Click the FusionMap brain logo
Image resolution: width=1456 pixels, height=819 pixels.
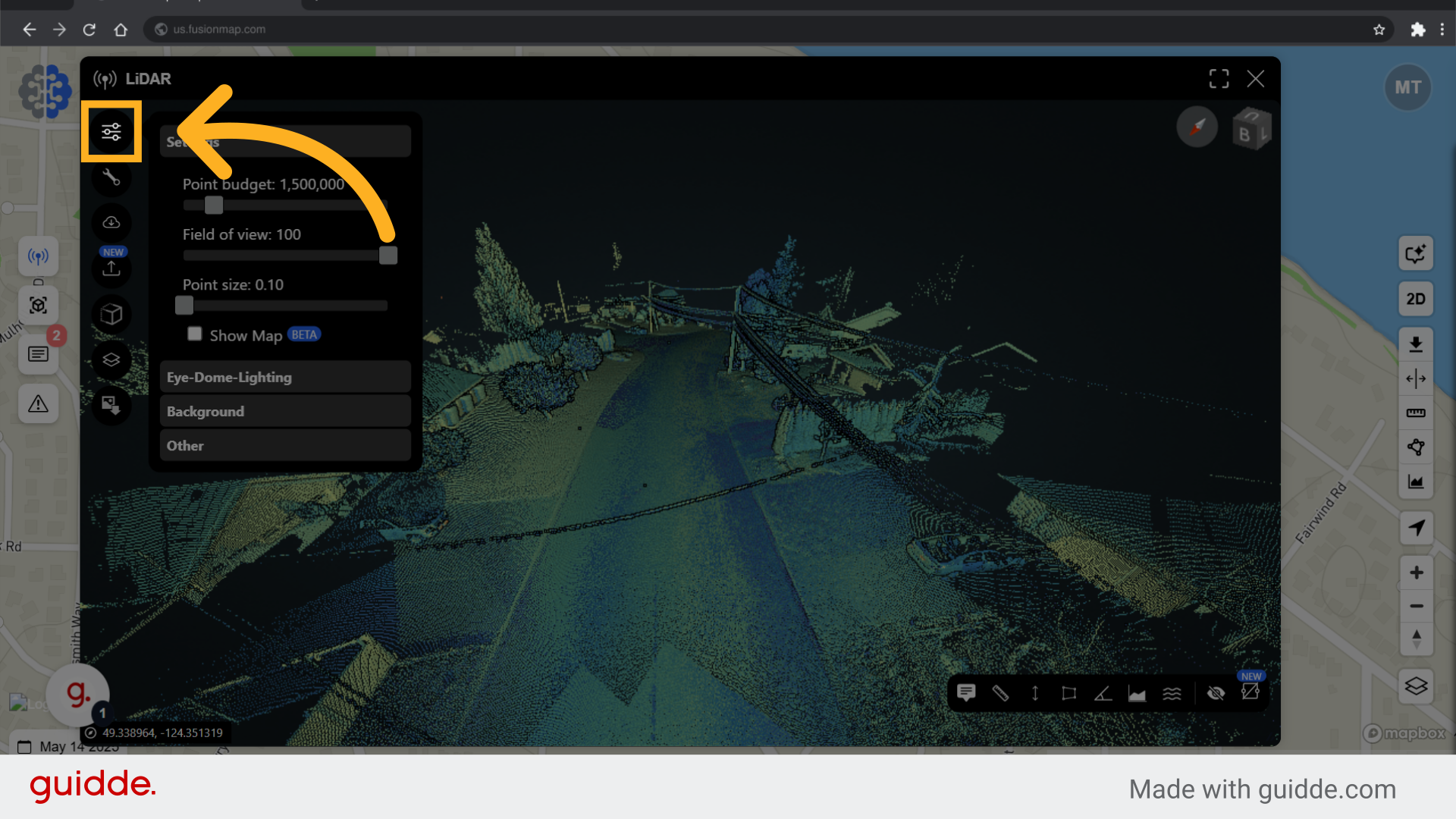point(45,91)
